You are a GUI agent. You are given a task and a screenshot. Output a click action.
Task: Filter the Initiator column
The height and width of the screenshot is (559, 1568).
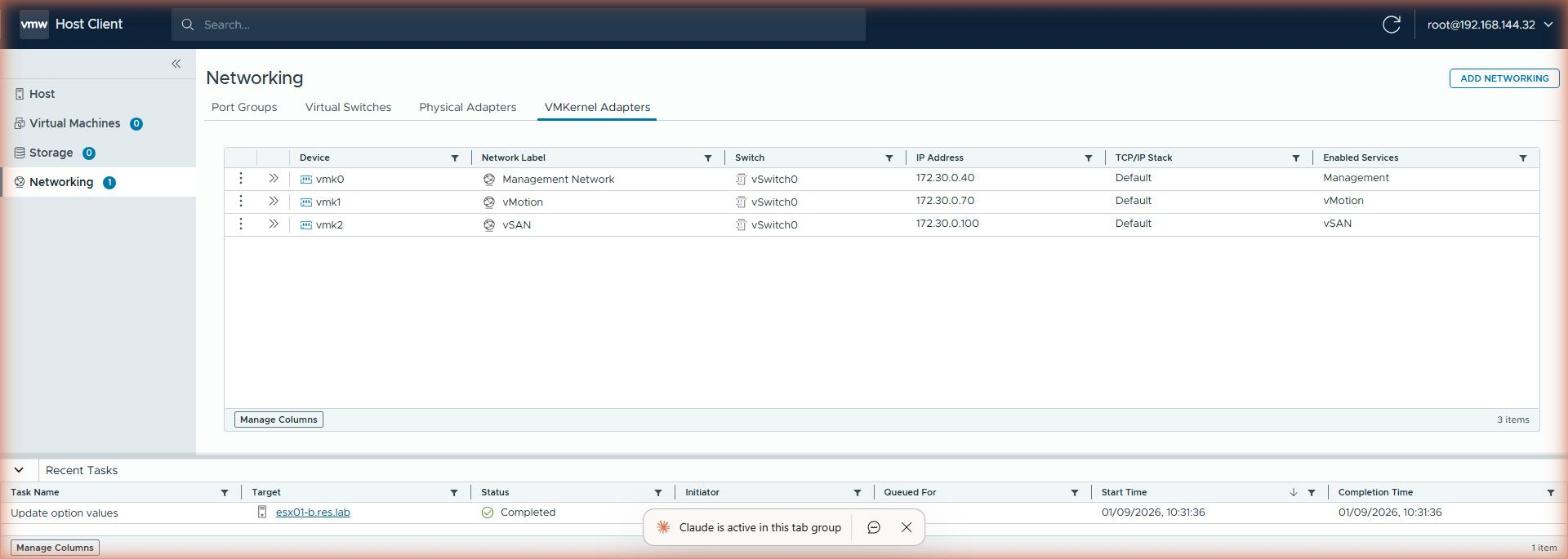856,493
